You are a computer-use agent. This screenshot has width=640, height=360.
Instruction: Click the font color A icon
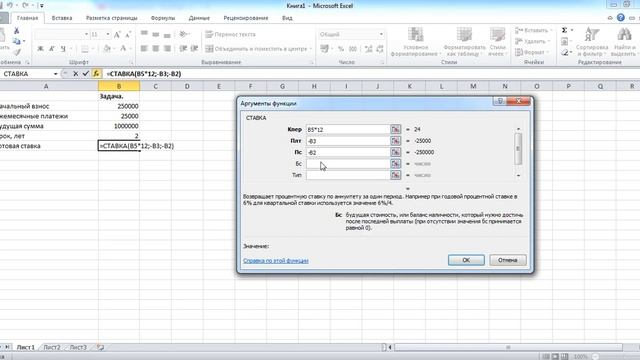click(123, 49)
